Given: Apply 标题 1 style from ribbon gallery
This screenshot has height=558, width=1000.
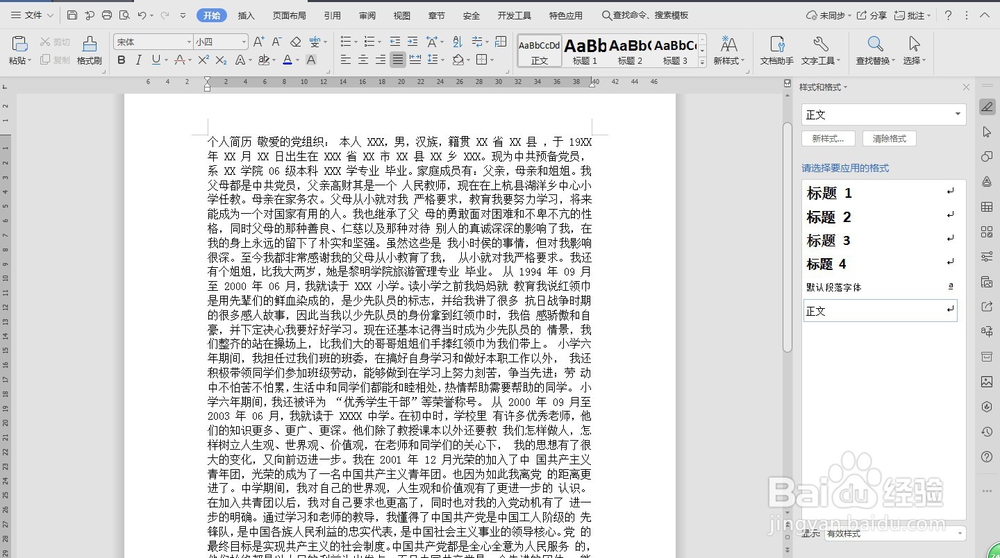Looking at the screenshot, I should click(585, 50).
